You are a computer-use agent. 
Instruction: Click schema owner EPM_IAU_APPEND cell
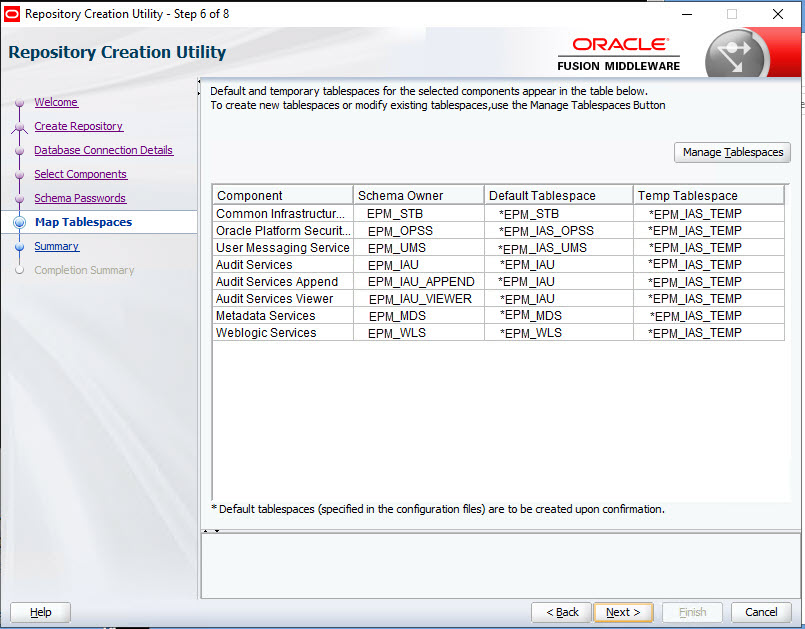418,281
